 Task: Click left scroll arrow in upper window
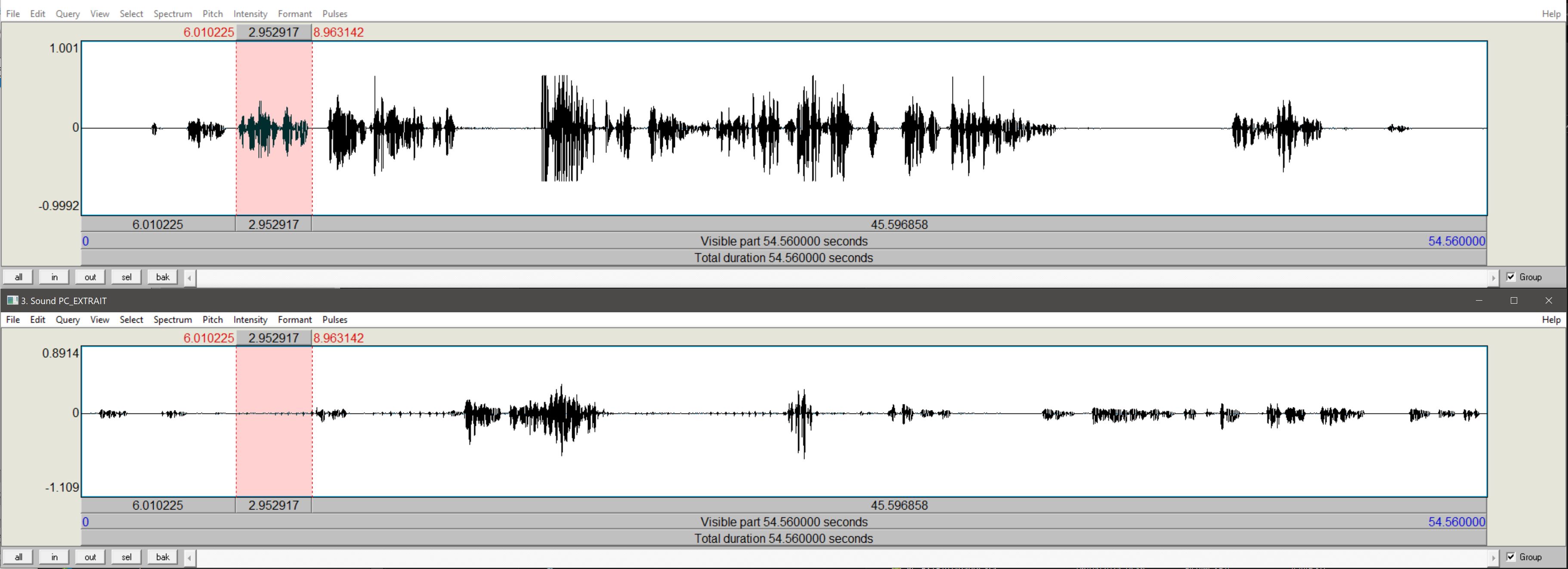pos(189,278)
